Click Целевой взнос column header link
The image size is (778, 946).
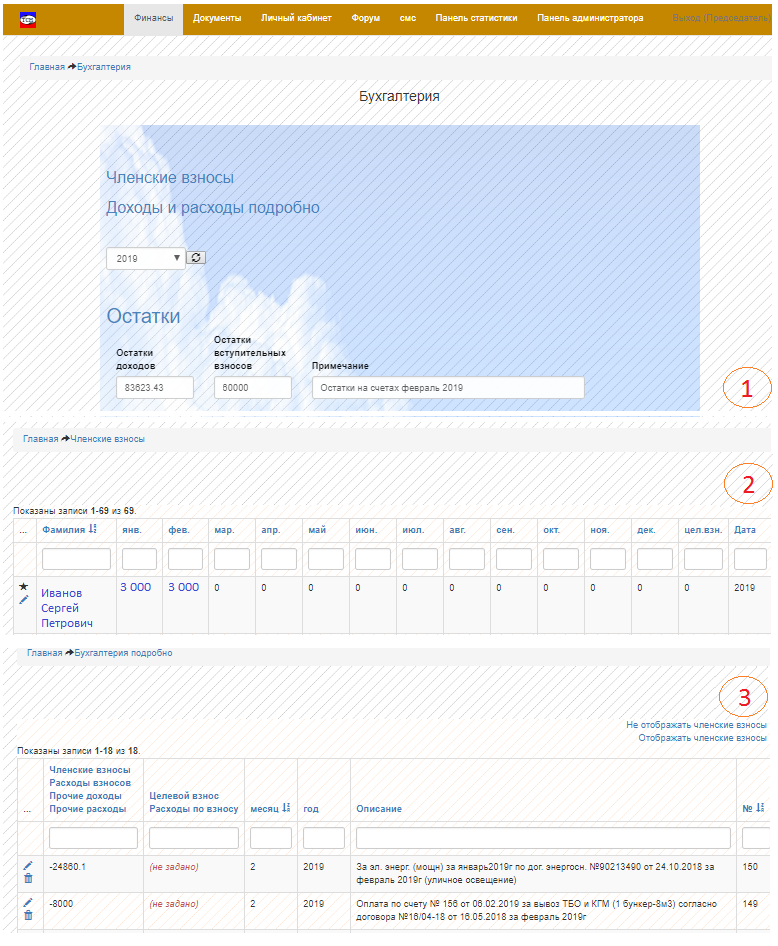[184, 796]
